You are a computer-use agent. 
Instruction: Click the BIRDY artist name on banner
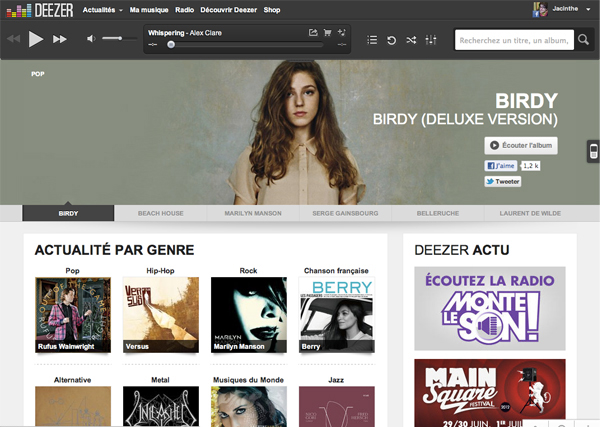[527, 101]
